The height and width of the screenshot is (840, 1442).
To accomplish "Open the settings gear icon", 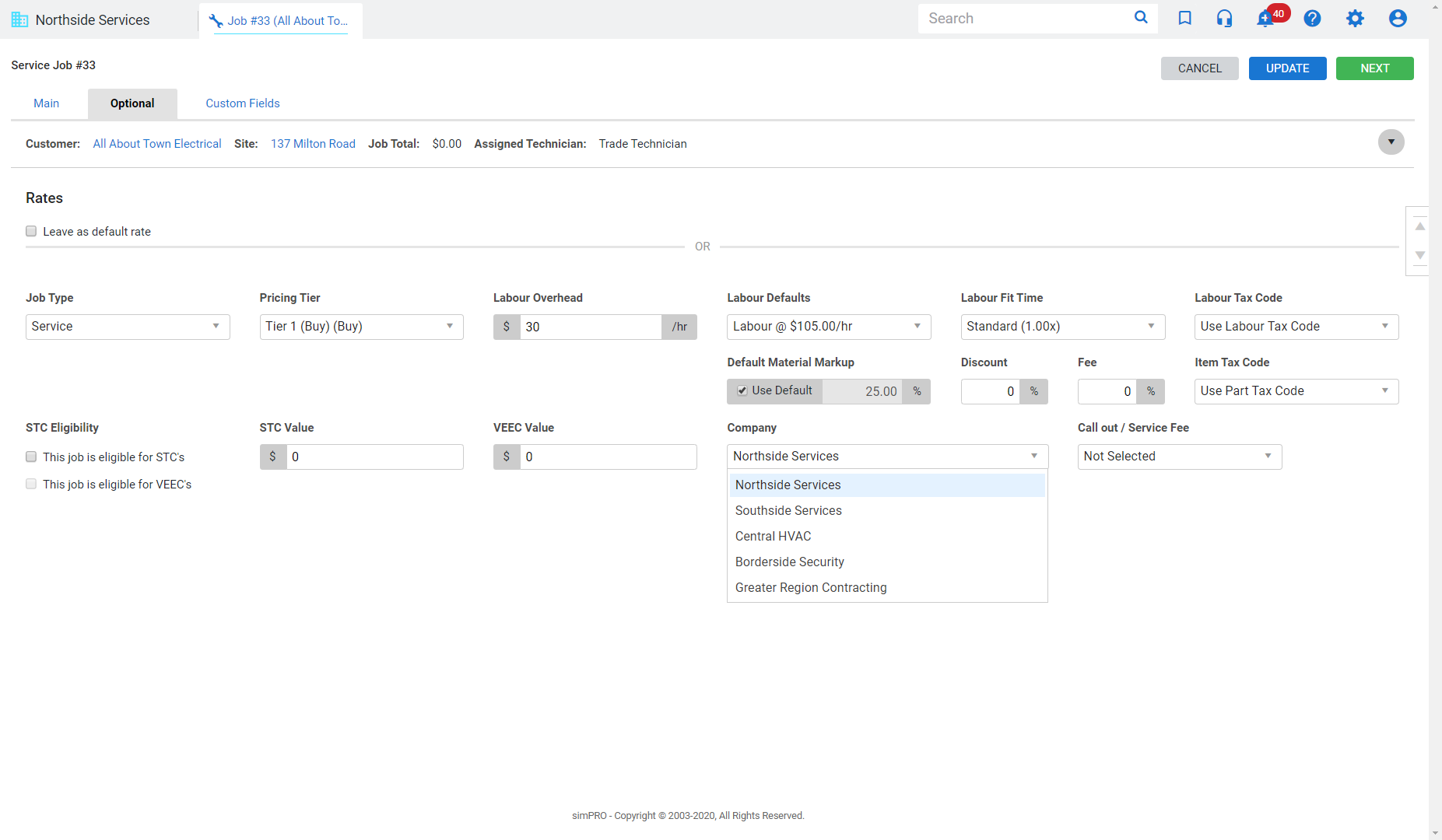I will [x=1355, y=18].
